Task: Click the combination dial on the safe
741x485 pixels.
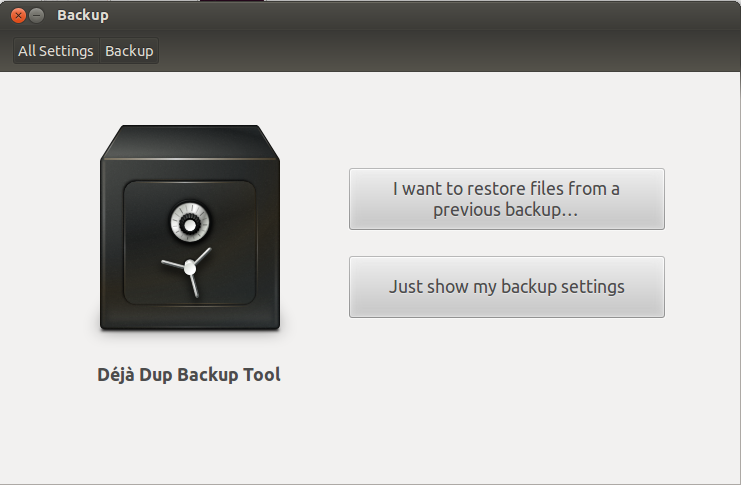Action: click(x=190, y=222)
